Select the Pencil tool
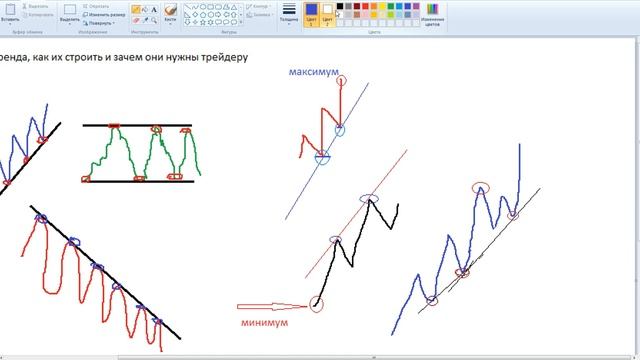 (x=136, y=9)
